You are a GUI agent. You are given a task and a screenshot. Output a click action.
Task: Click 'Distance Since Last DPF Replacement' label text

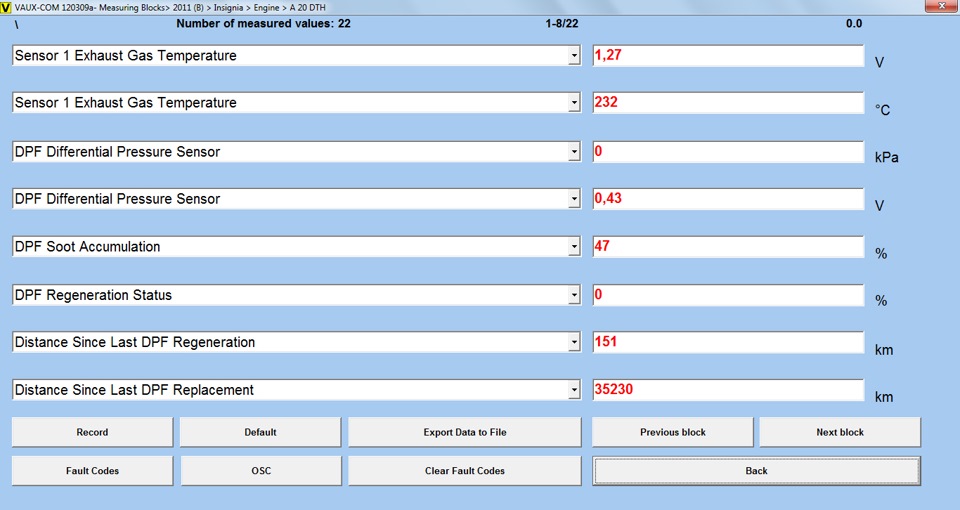(x=134, y=390)
